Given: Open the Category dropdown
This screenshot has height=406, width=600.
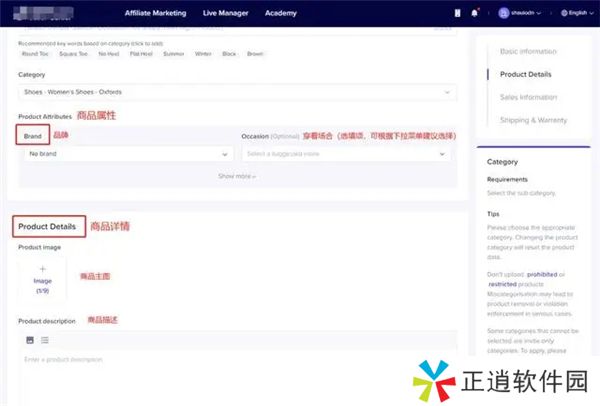Looking at the screenshot, I should click(x=237, y=92).
